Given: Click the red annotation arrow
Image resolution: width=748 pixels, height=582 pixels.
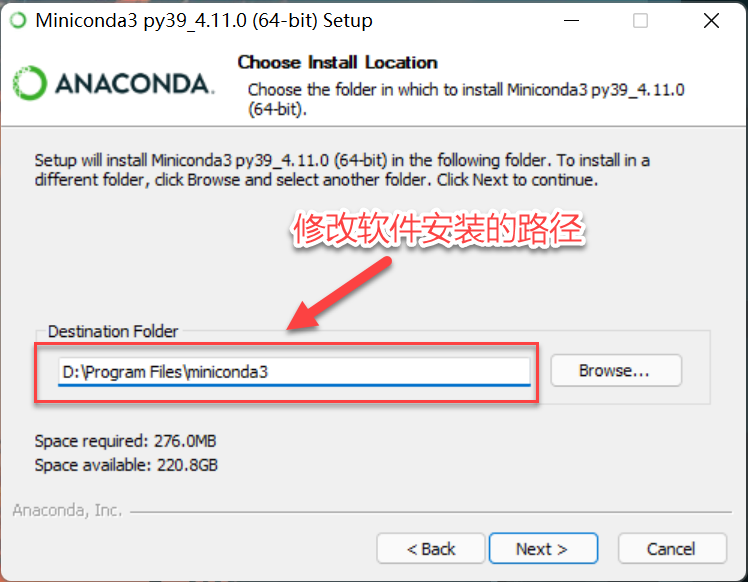Looking at the screenshot, I should point(340,294).
